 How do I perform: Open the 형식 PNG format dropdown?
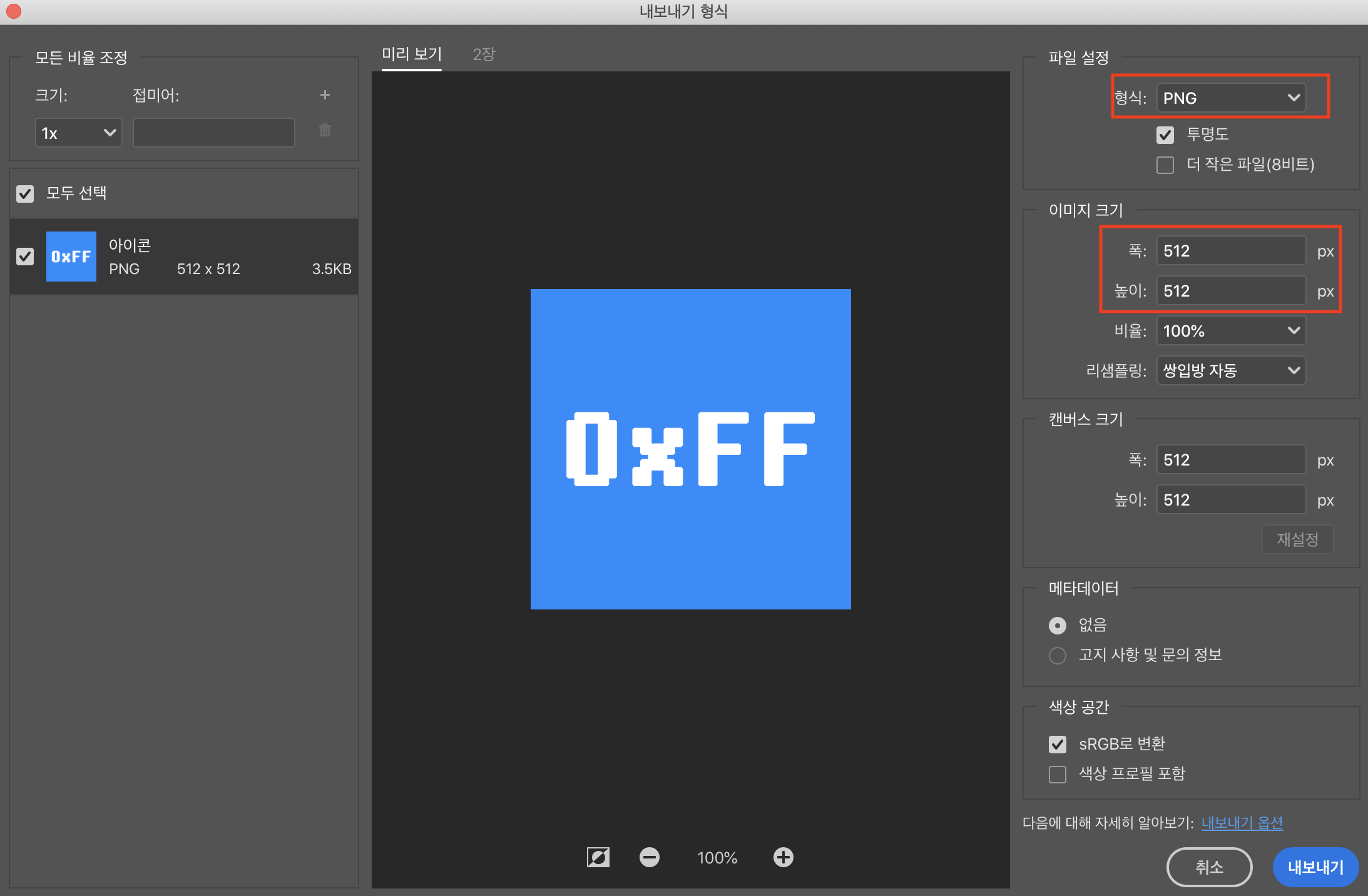[x=1230, y=98]
